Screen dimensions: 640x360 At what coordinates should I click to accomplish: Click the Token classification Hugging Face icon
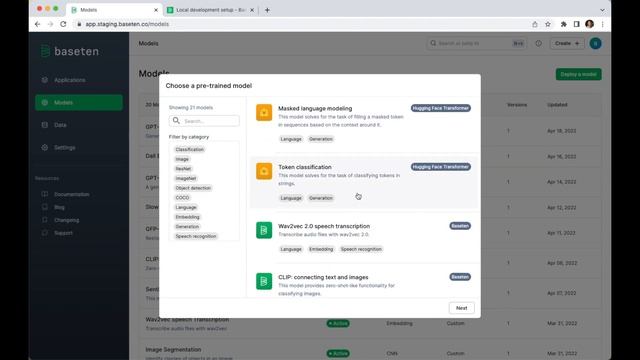264,171
